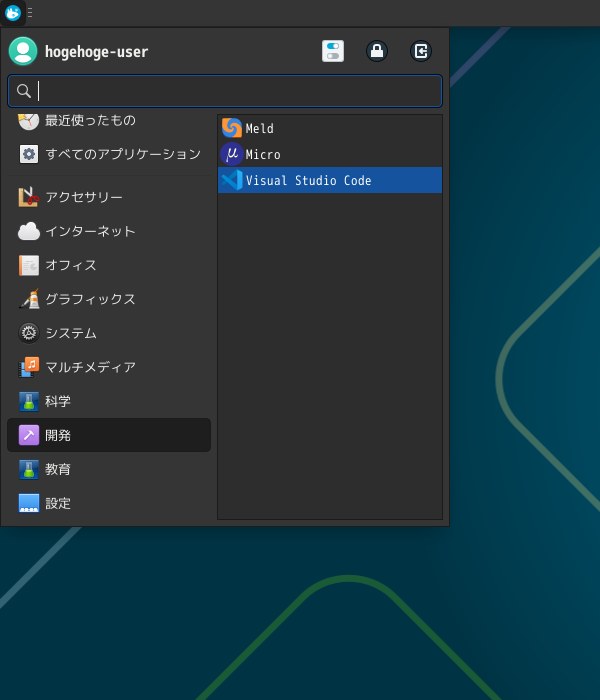Open the 科学 category
Image resolution: width=600 pixels, height=700 pixels.
[58, 401]
